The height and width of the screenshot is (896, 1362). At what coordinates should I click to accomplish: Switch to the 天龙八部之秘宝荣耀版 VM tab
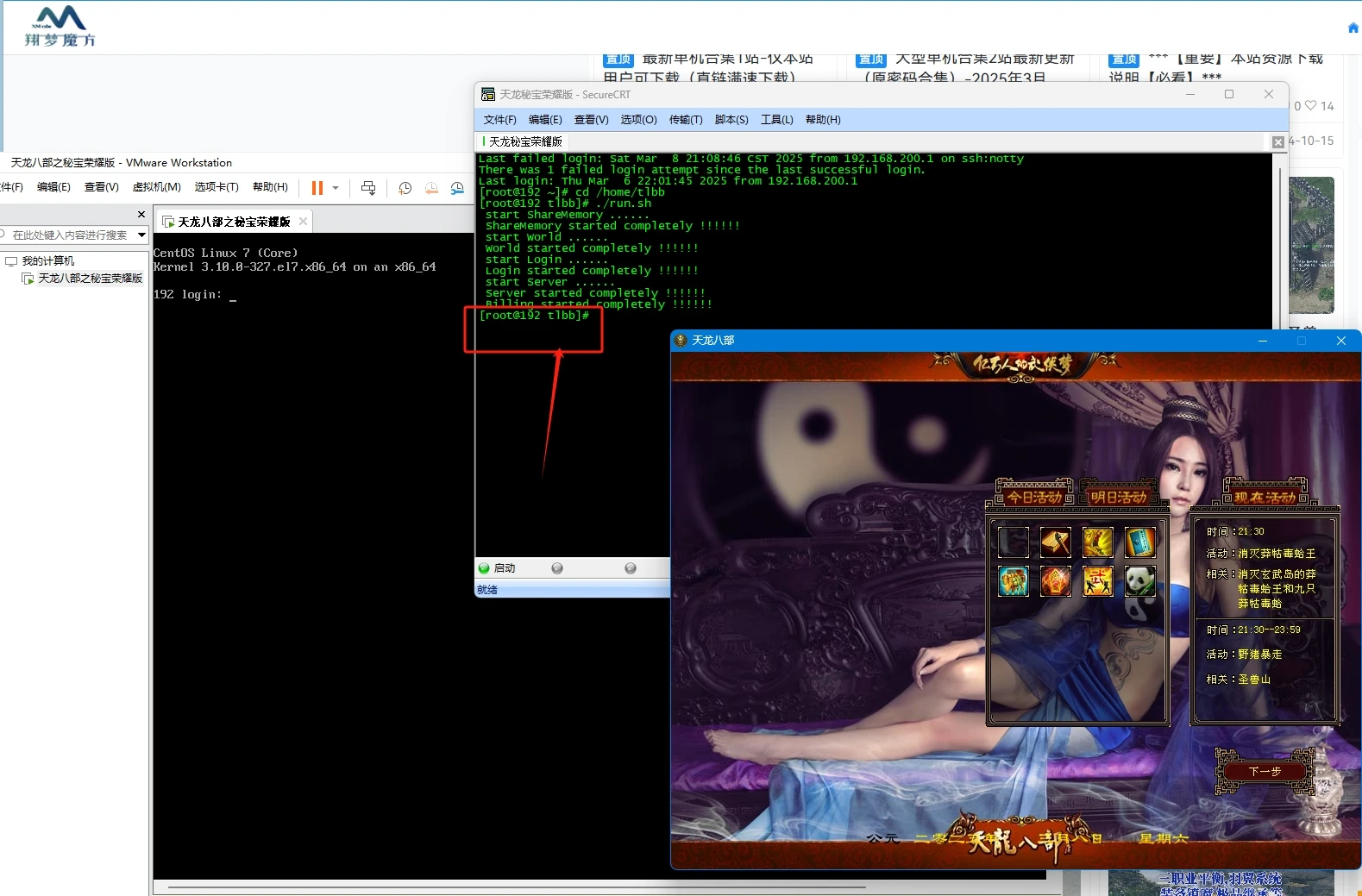(x=234, y=222)
